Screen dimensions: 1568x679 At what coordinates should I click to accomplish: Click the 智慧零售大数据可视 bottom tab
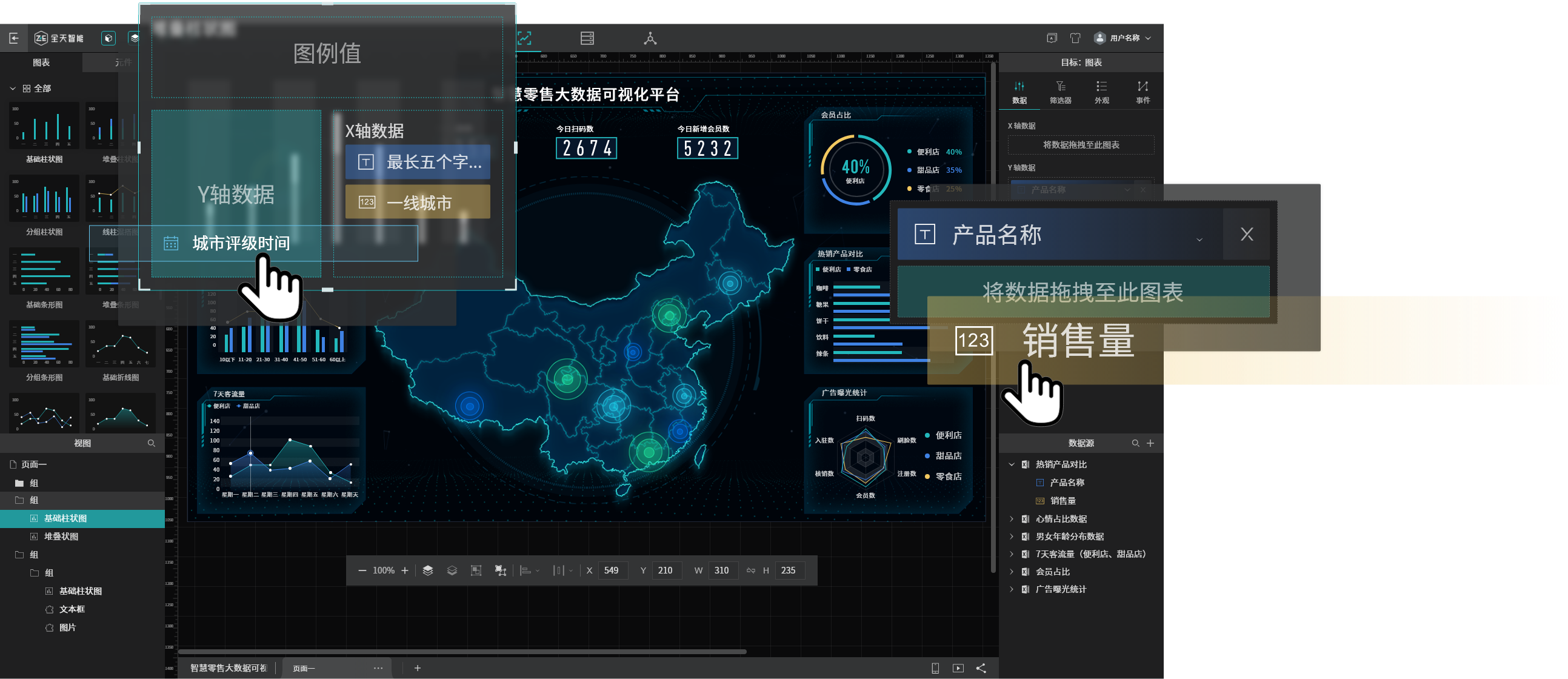229,668
